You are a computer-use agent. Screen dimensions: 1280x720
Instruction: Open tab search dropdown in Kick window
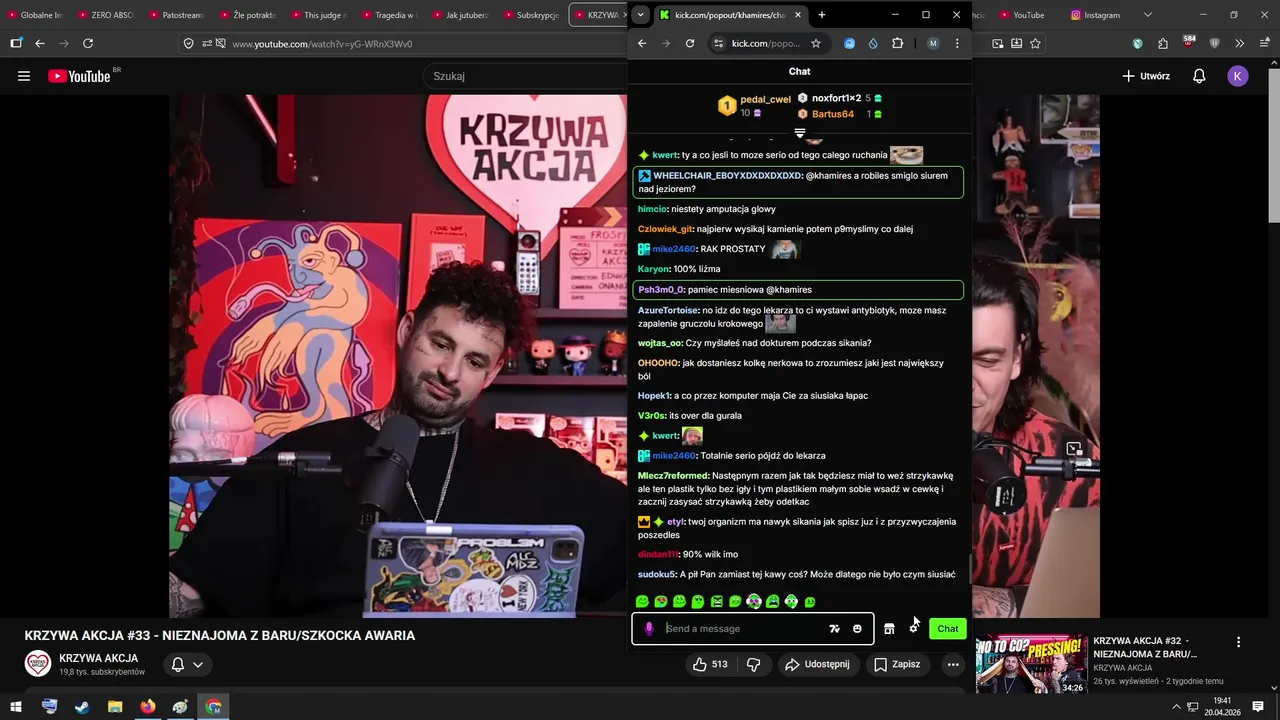coord(640,15)
